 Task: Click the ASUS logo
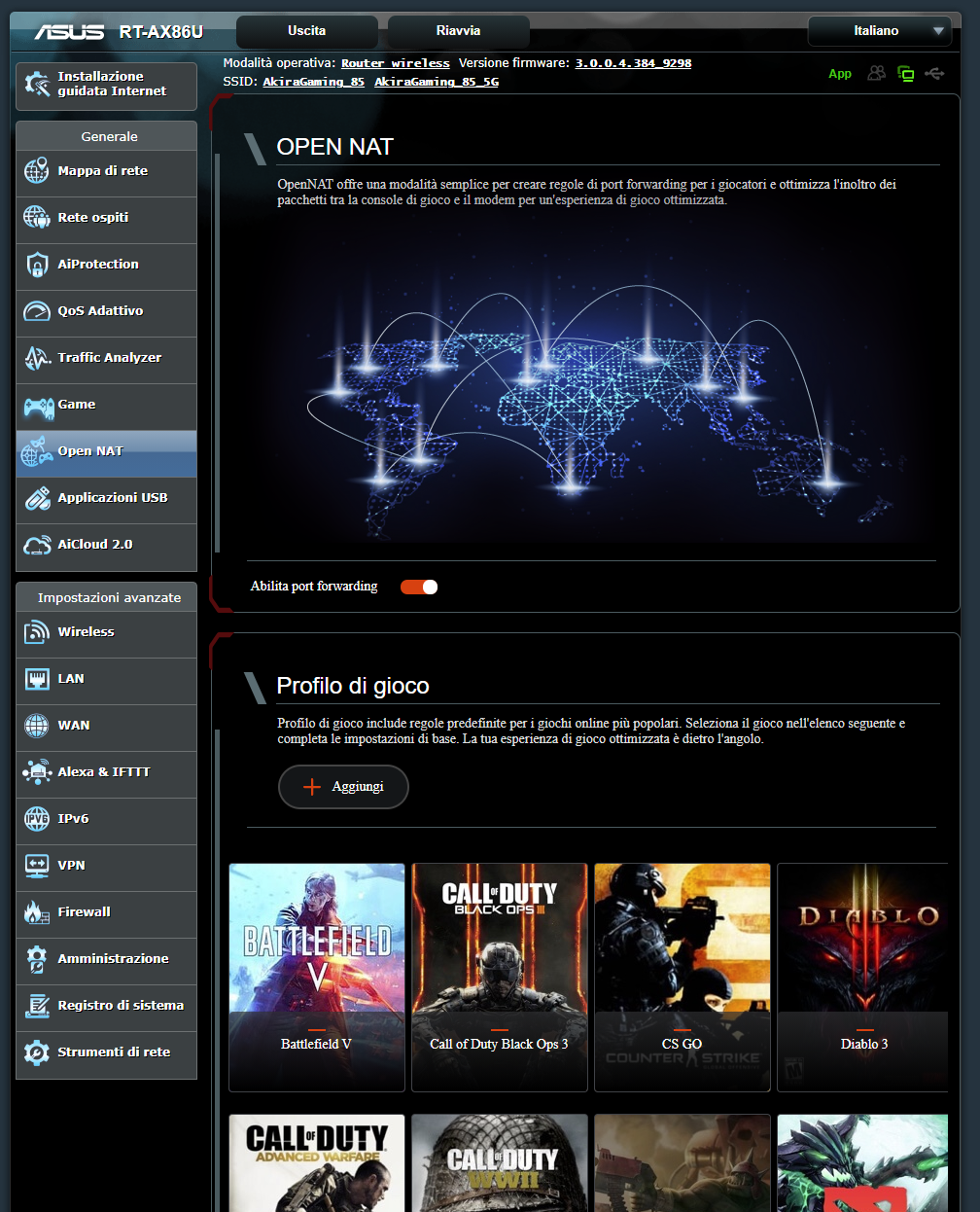pos(69,32)
